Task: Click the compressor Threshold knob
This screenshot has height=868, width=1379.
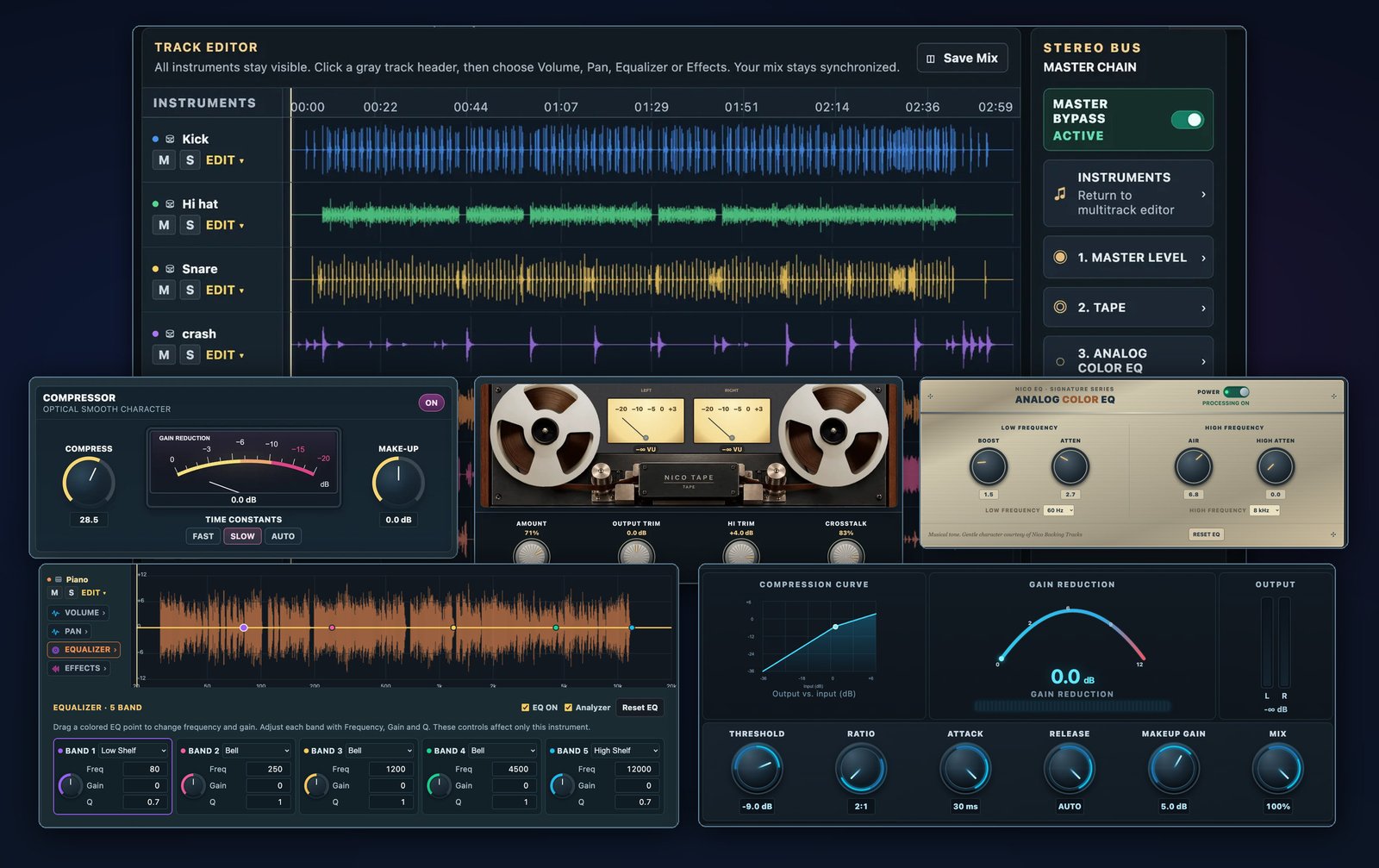Action: [x=757, y=768]
